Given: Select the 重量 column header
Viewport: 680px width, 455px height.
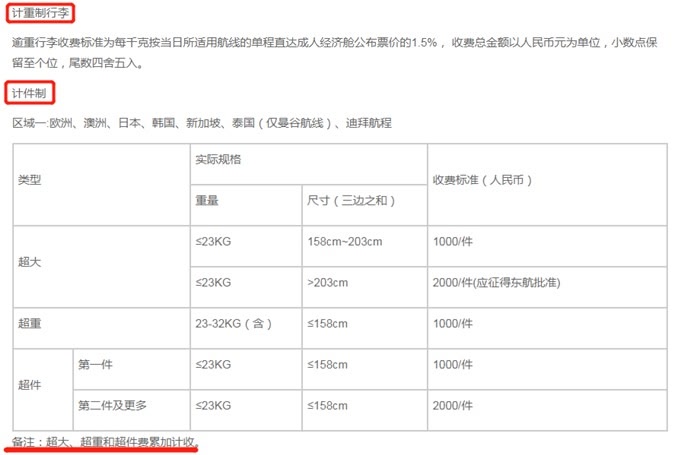Looking at the screenshot, I should pos(246,205).
